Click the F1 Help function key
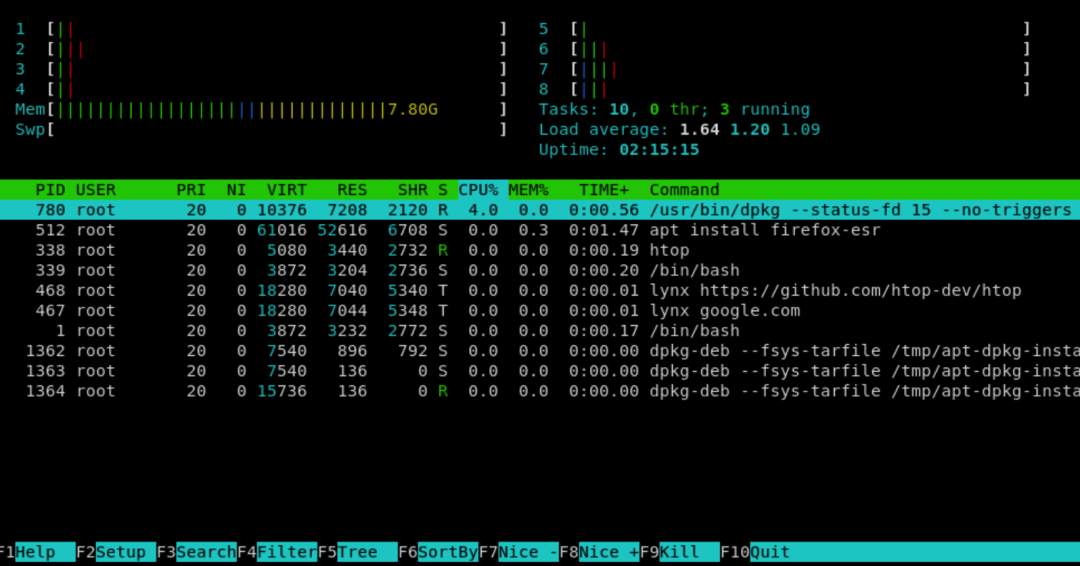This screenshot has height=566, width=1080. [38, 552]
